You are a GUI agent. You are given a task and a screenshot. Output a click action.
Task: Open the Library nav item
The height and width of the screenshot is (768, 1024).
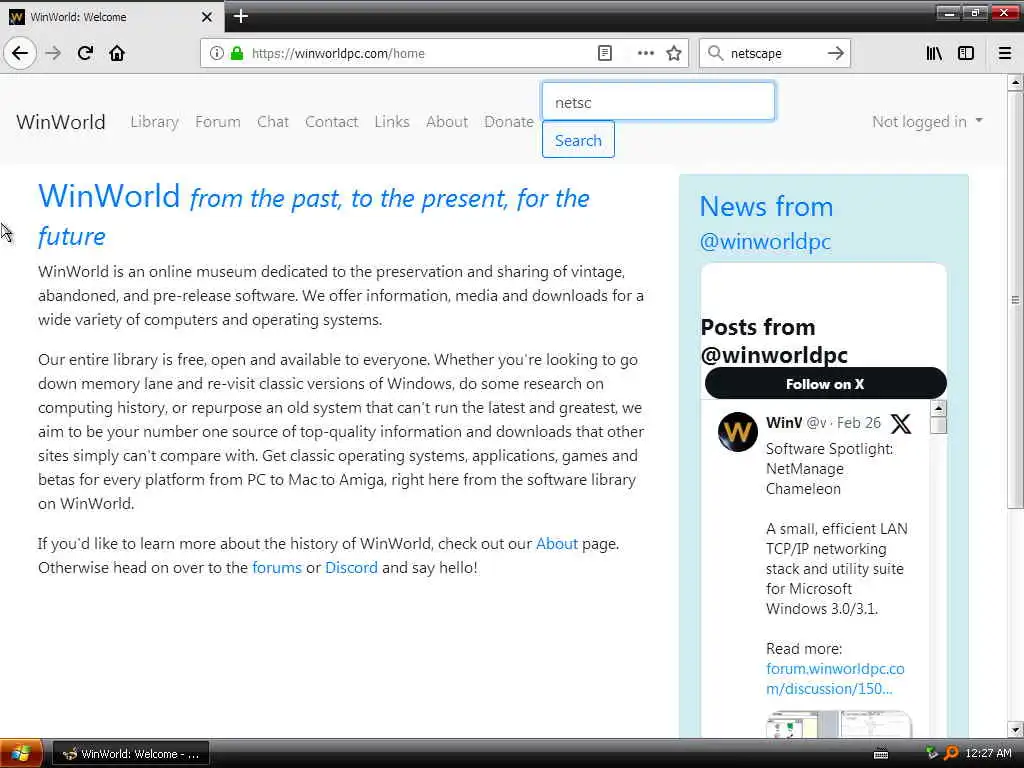154,121
